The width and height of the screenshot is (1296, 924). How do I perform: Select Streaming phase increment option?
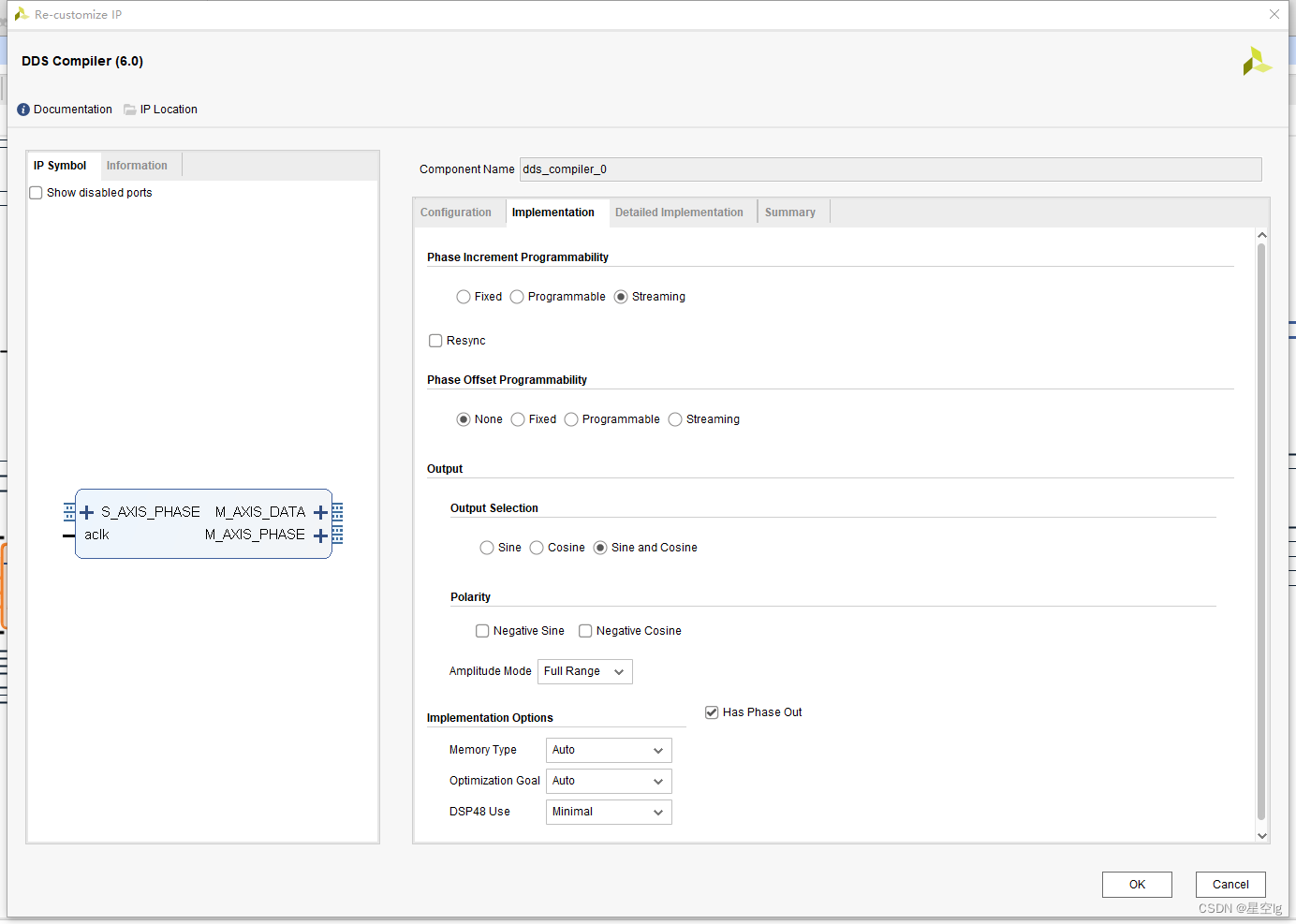point(621,297)
